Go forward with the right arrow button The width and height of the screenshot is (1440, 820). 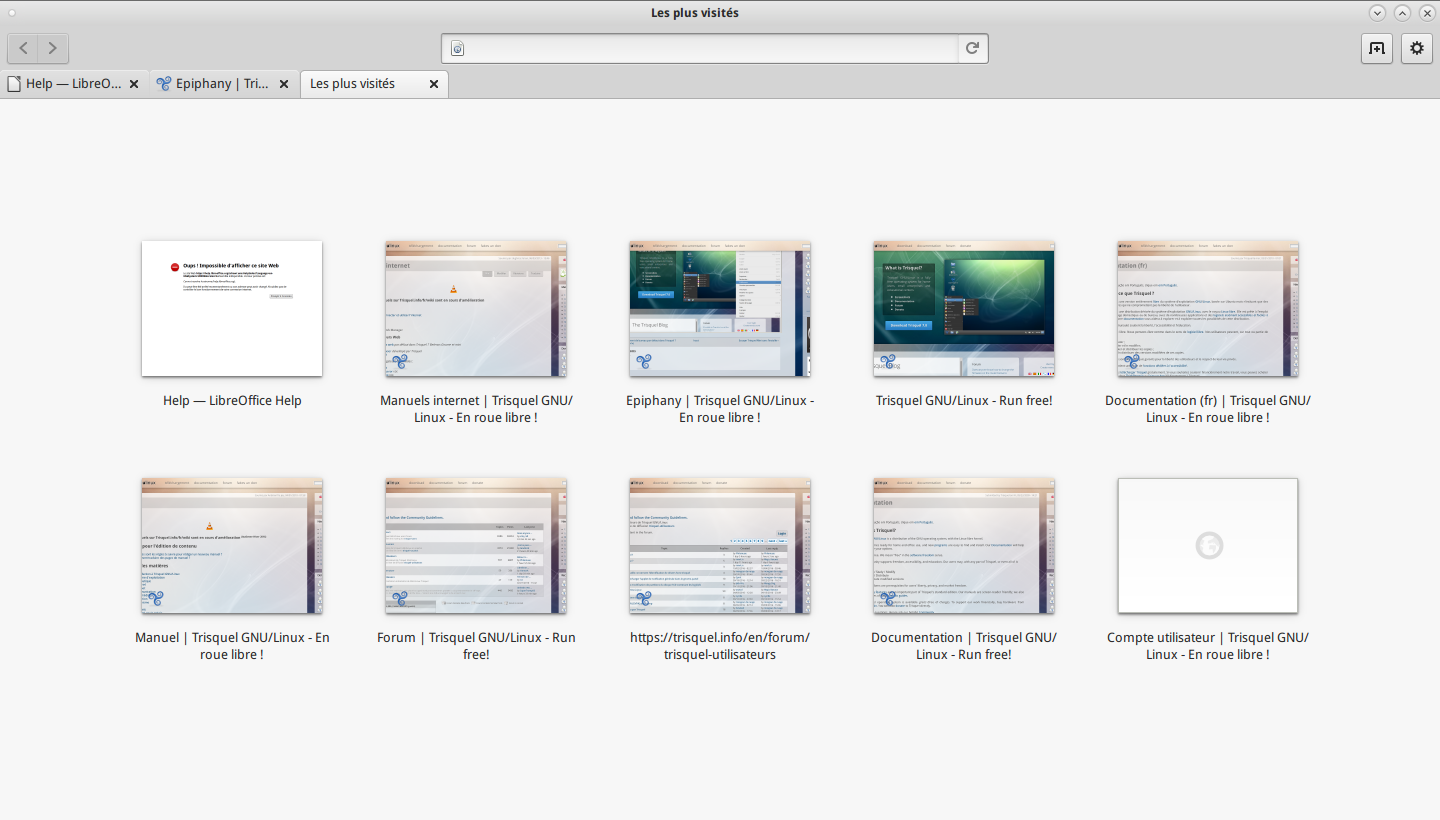pos(53,48)
